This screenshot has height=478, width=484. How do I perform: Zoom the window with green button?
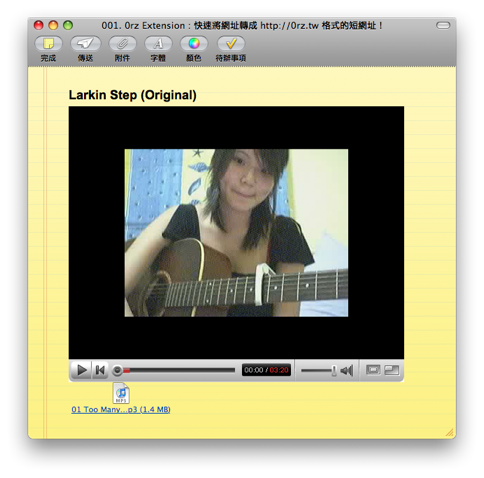68,25
